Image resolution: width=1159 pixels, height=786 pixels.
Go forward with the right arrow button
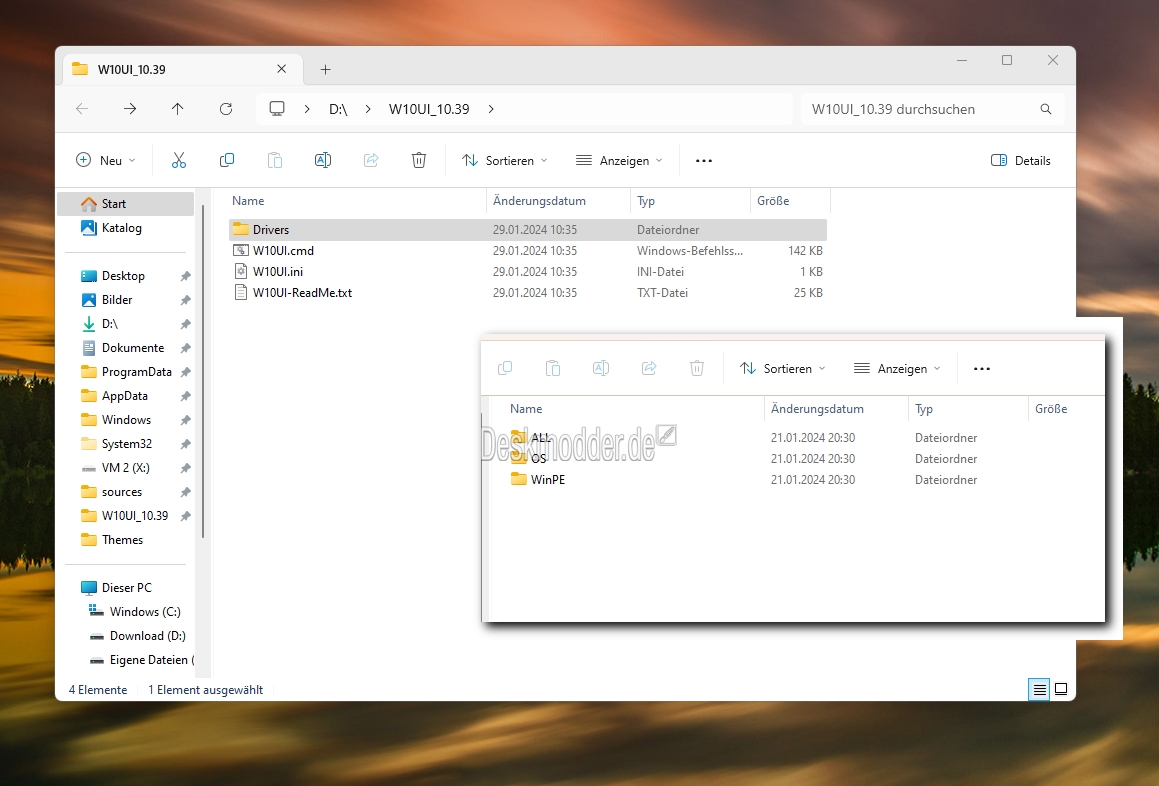pos(130,109)
